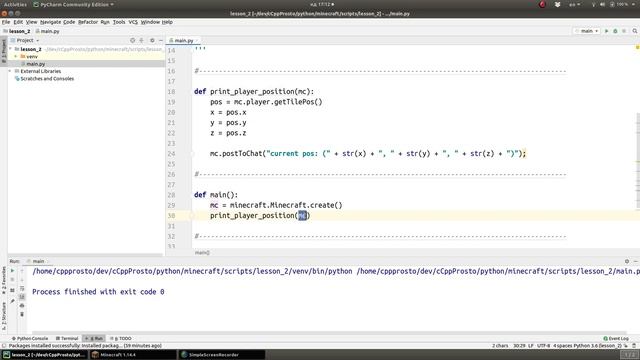Image resolution: width=640 pixels, height=360 pixels.
Task: Open the View menu
Action: pos(31,22)
